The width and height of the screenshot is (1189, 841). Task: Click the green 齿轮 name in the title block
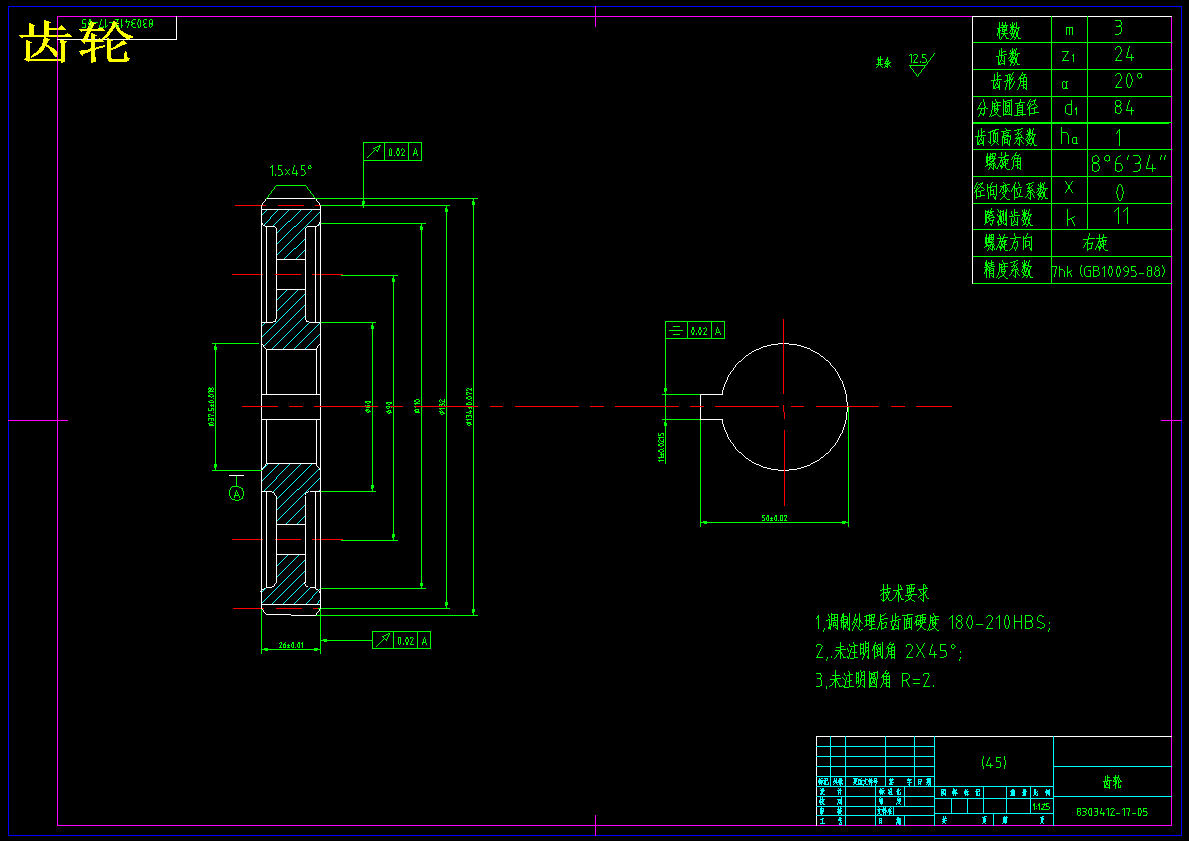(x=1112, y=782)
